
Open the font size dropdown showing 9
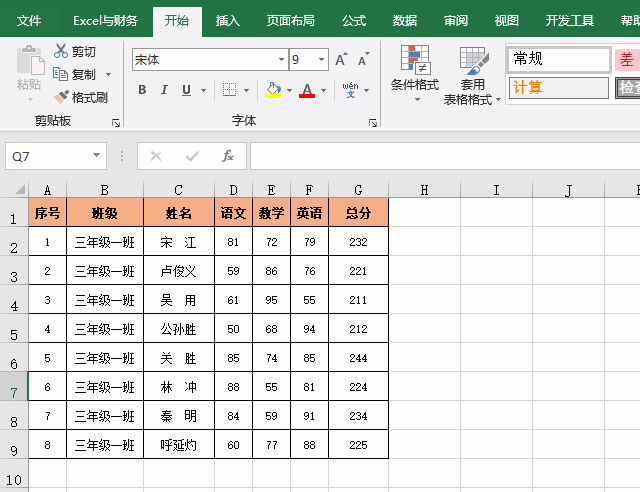(x=322, y=60)
